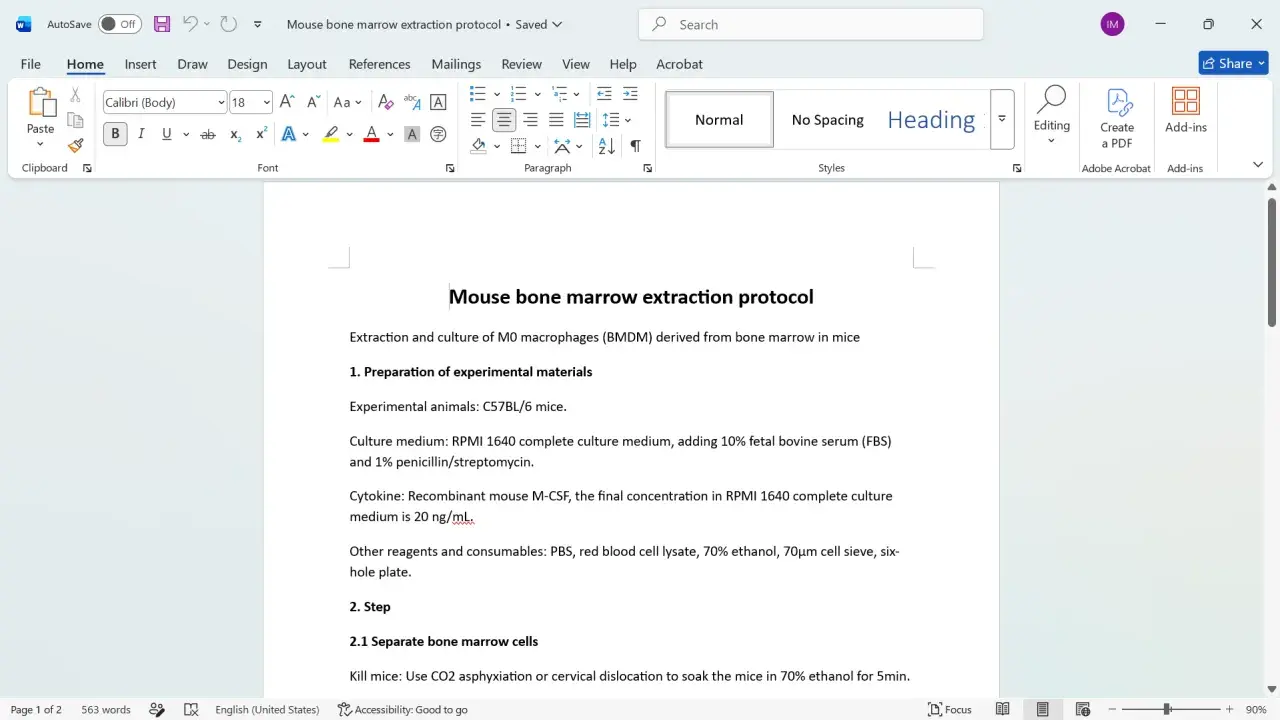This screenshot has height=720, width=1280.
Task: Open Font dialog launcher
Action: (x=450, y=168)
